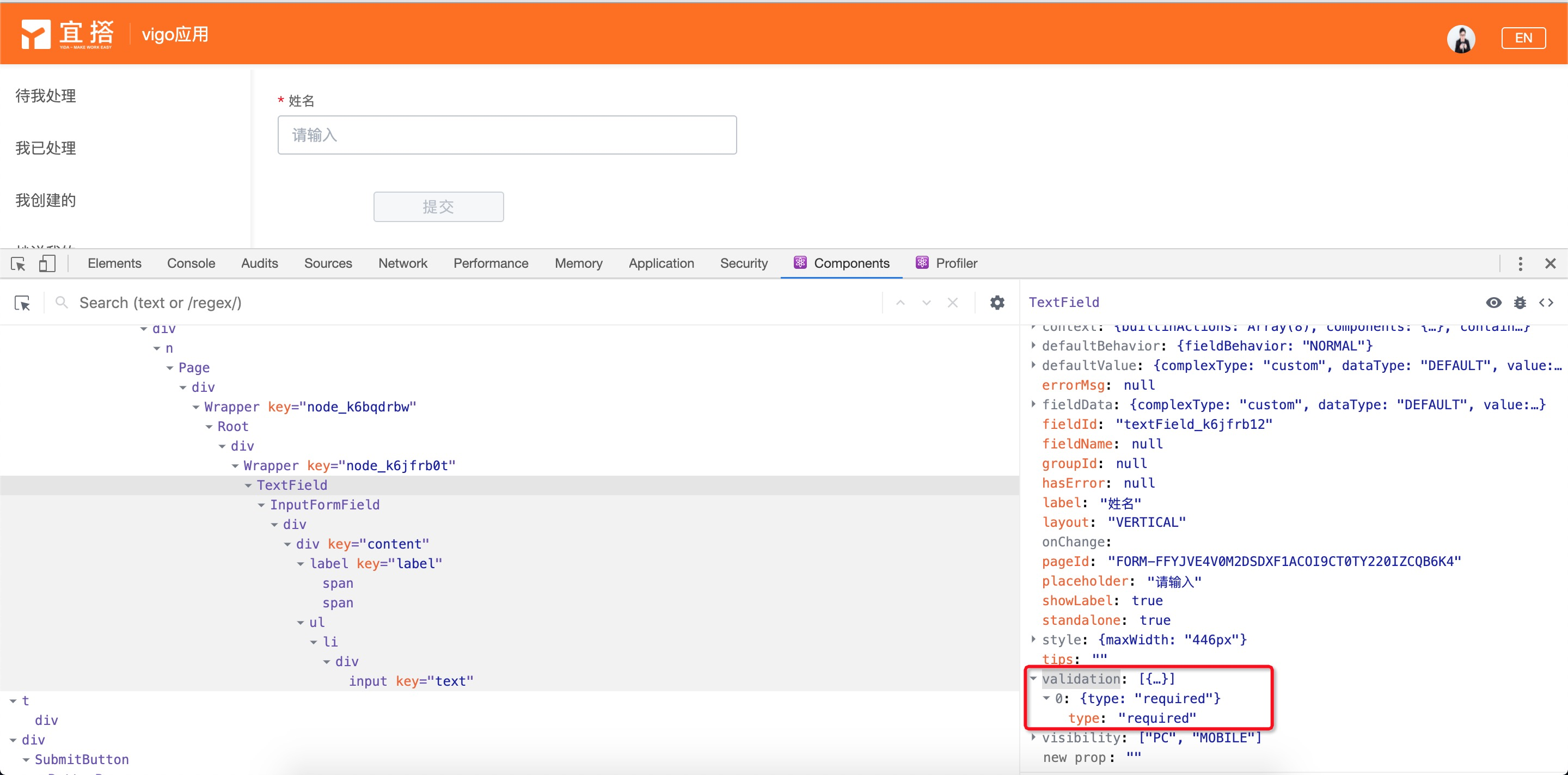The height and width of the screenshot is (775, 1568).
Task: Click the 提交 submit button
Action: tap(438, 207)
